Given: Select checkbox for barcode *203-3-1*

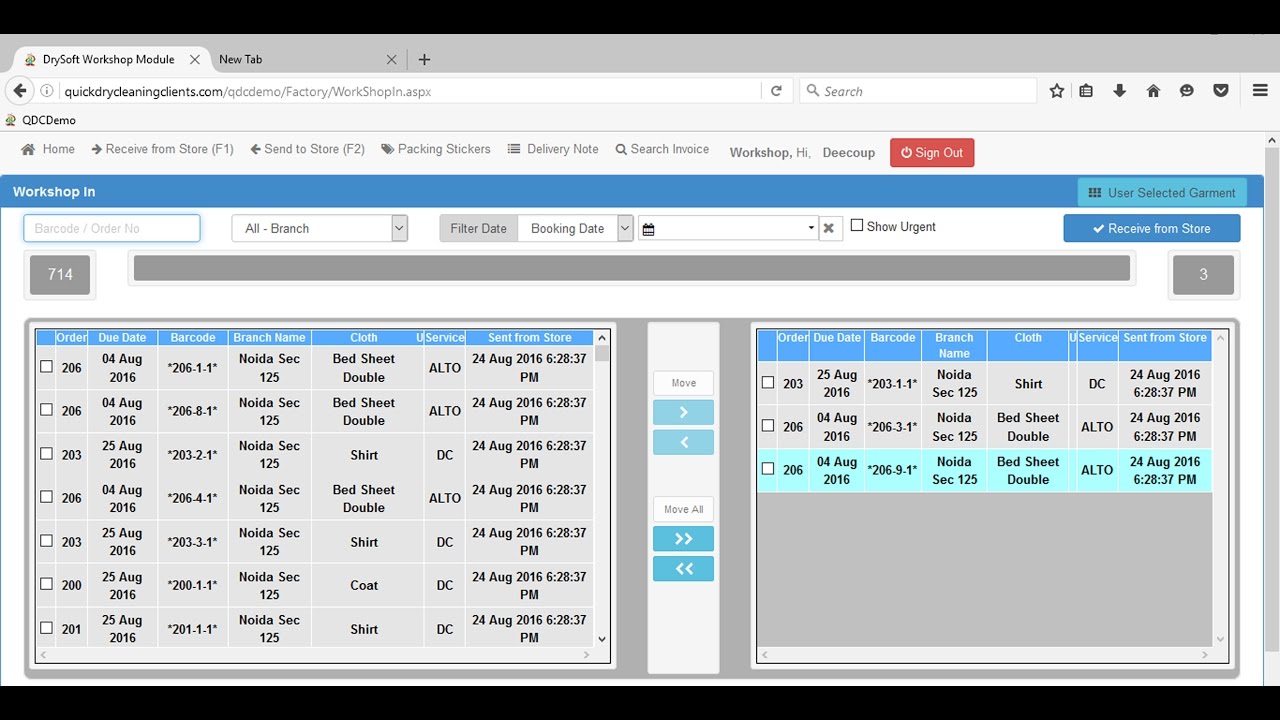Looking at the screenshot, I should pyautogui.click(x=46, y=541).
